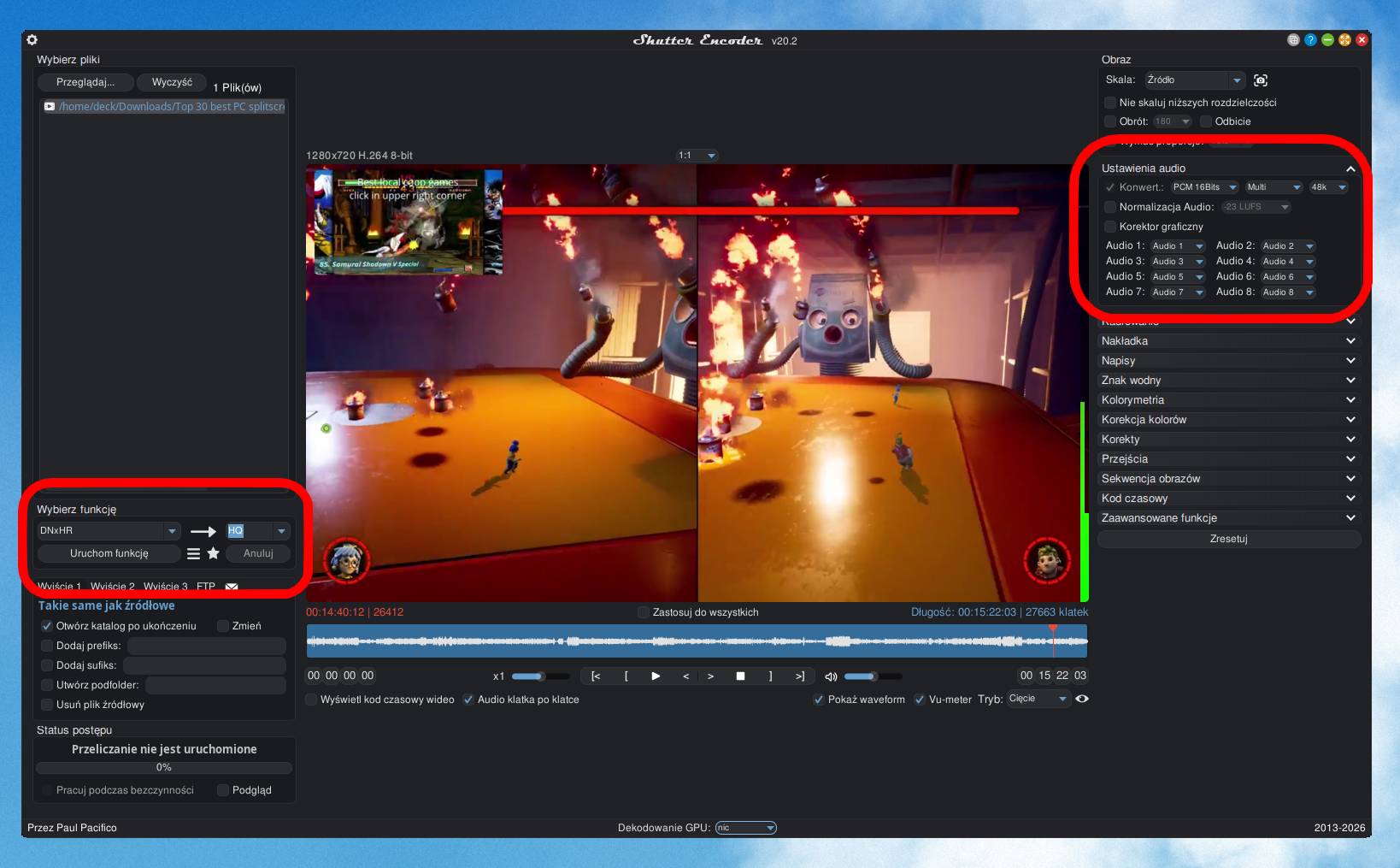Click the Przeglądaj... browse button
The image size is (1400, 868).
tap(85, 82)
